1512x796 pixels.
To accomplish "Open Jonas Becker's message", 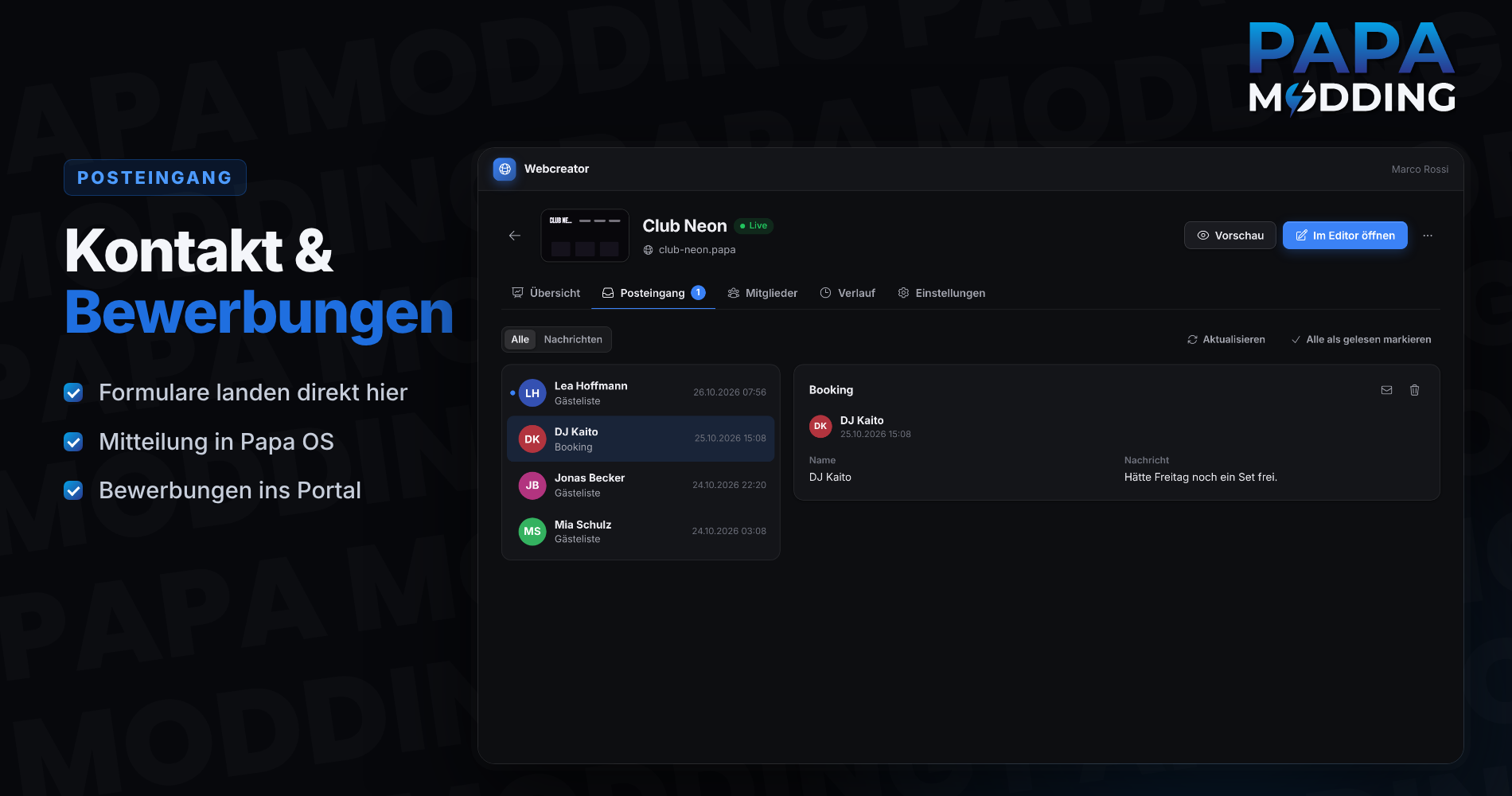I will tap(641, 485).
